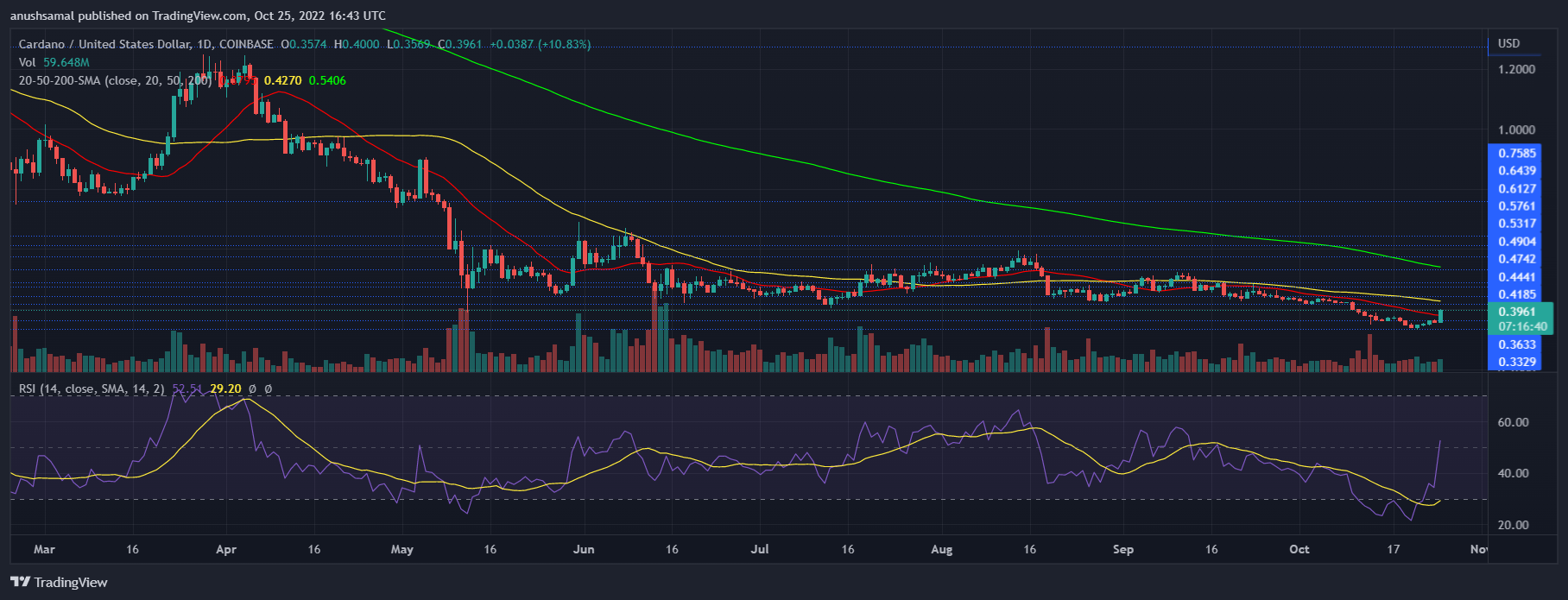
Task: Click the 0.4441 price level label
Action: click(x=1517, y=277)
